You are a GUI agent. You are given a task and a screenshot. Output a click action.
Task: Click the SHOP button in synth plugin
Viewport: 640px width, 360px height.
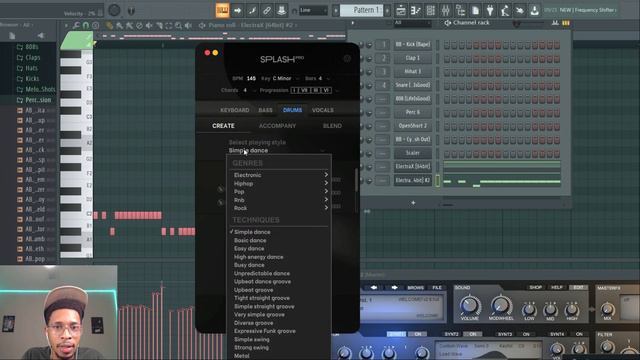pyautogui.click(x=536, y=287)
